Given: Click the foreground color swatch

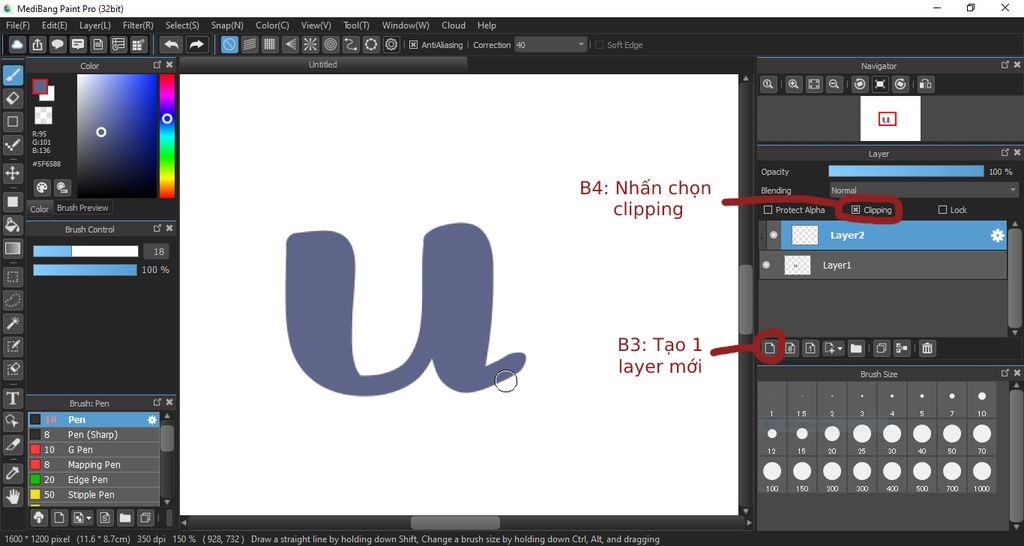Looking at the screenshot, I should click(x=40, y=86).
